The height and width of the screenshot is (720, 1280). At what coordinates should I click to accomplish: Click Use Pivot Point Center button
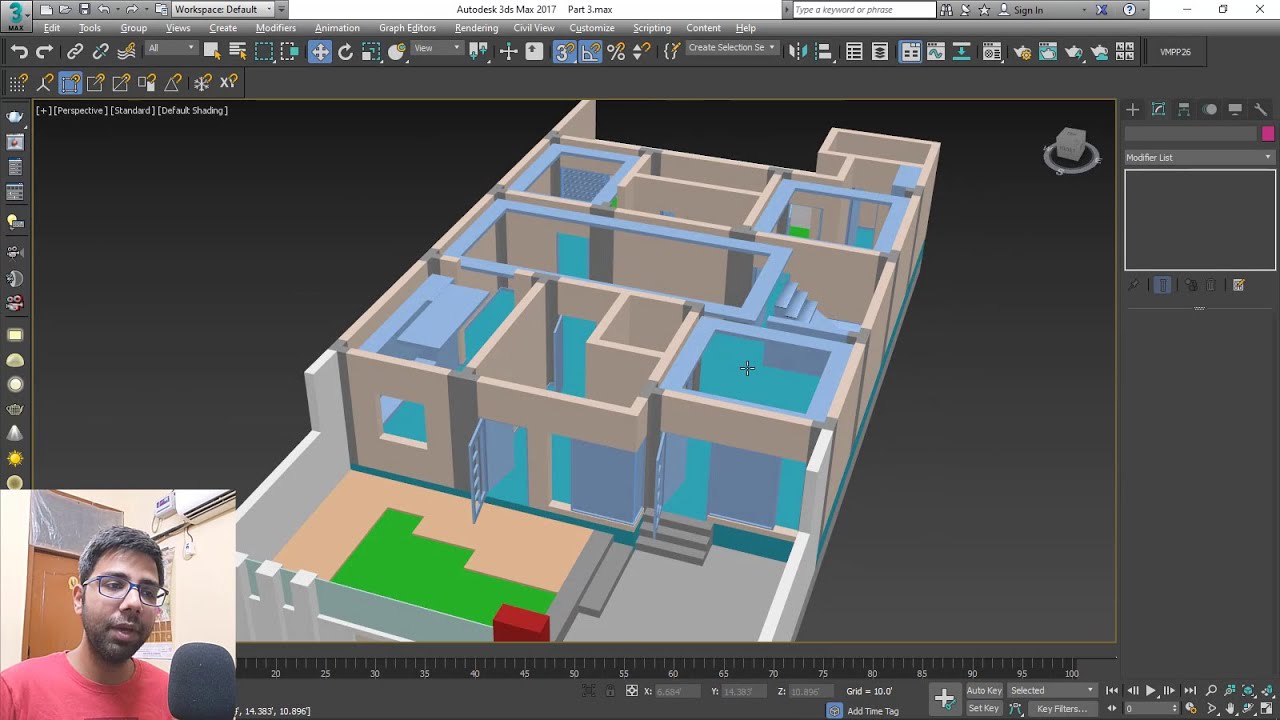pos(478,52)
